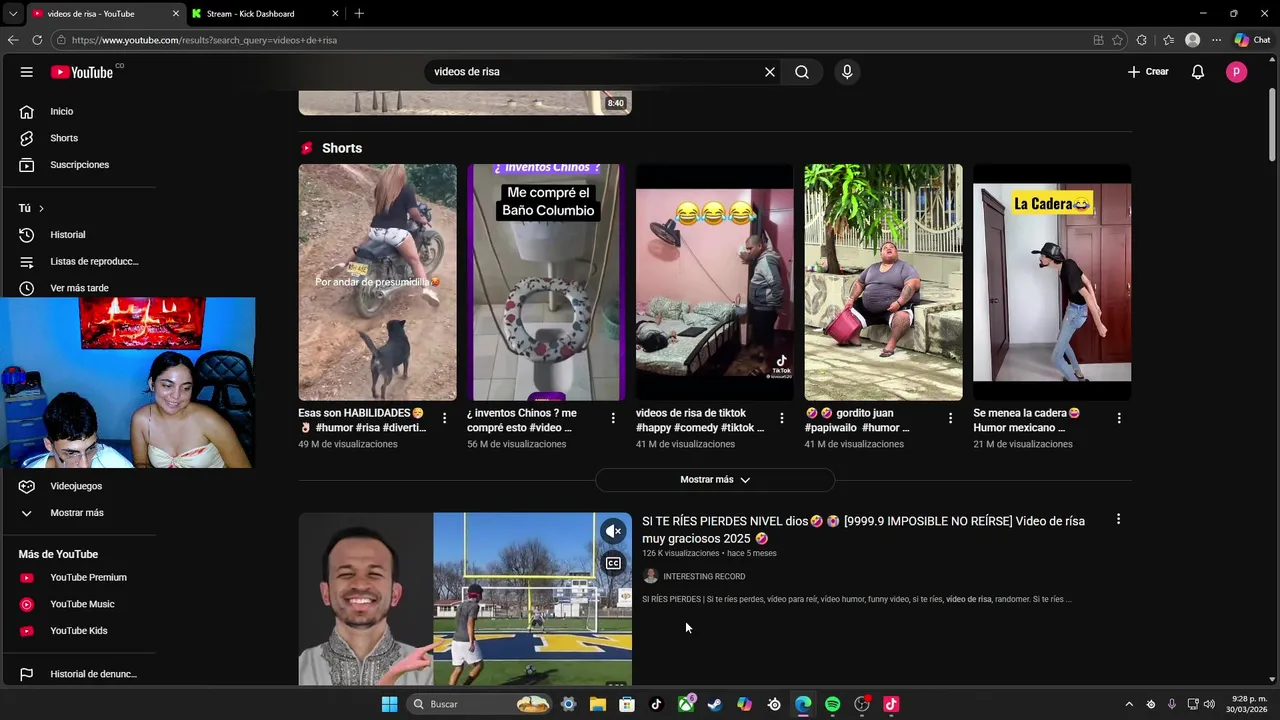Clear the search text with X
This screenshot has height=720, width=1280.
pos(770,72)
